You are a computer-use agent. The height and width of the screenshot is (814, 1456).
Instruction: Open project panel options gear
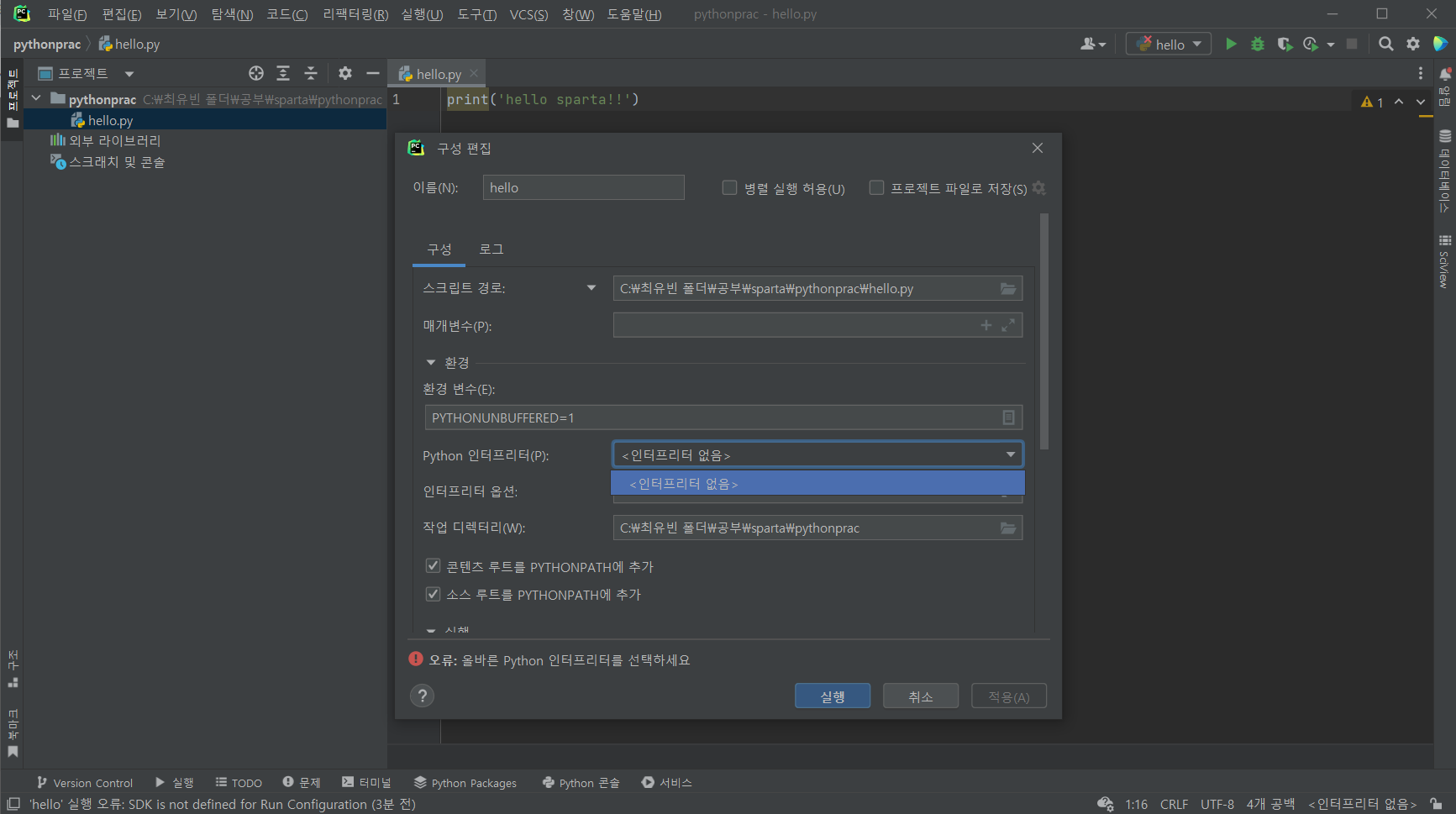click(345, 73)
